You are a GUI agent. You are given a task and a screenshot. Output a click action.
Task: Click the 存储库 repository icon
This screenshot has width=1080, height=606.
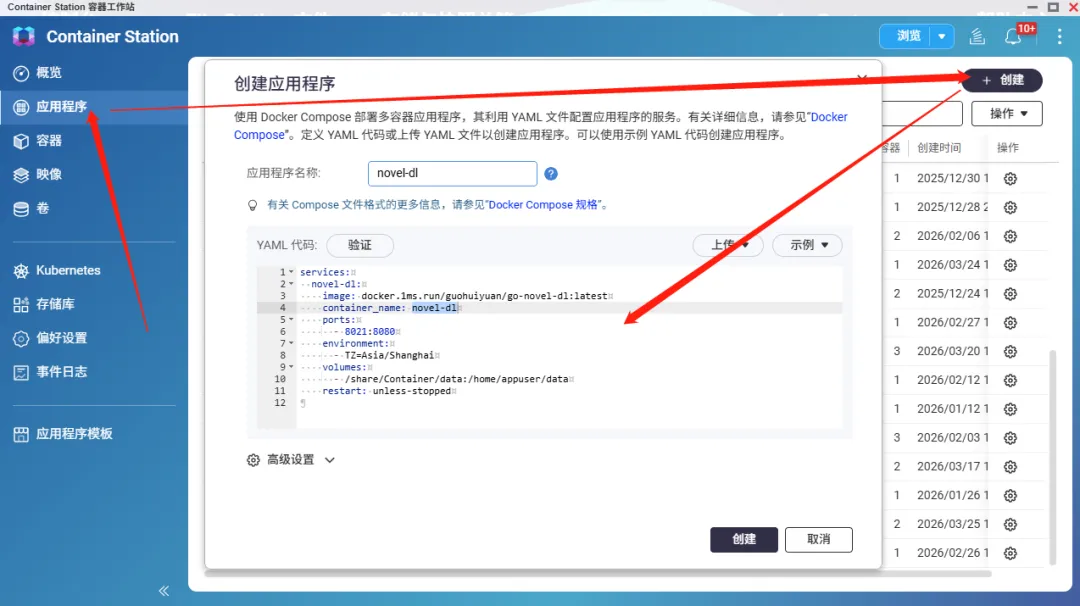tap(21, 304)
